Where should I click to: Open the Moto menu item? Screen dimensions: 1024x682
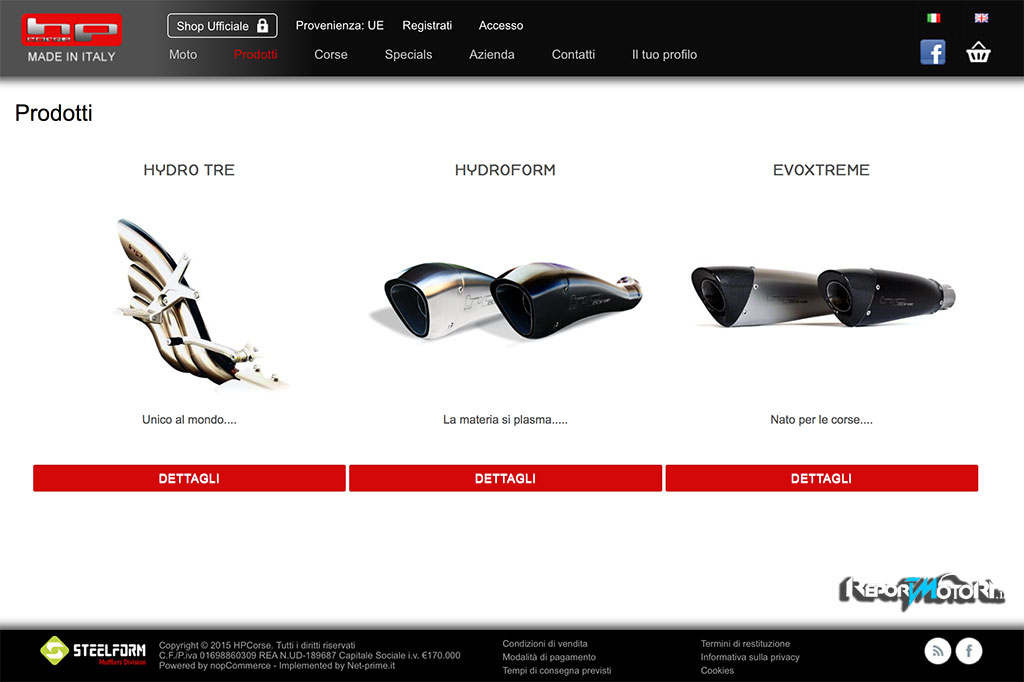pos(183,55)
